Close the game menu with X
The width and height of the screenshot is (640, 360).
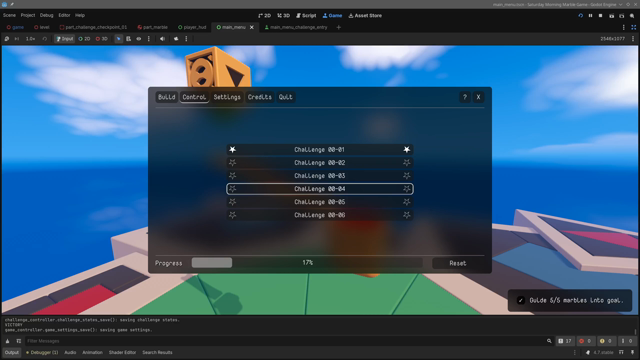tap(478, 97)
